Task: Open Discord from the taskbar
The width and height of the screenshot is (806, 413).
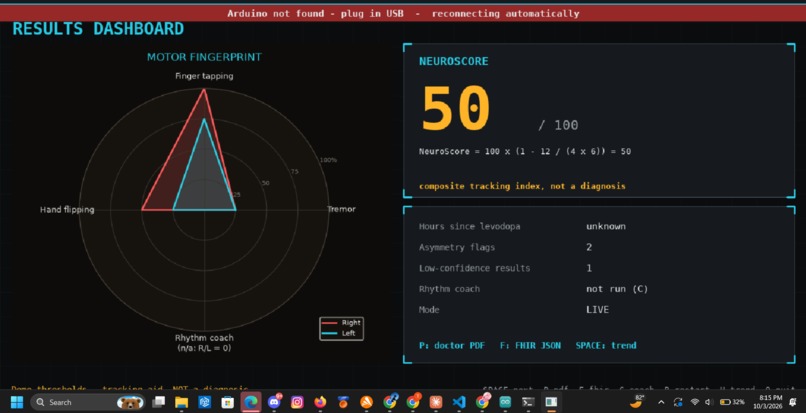Action: pyautogui.click(x=274, y=402)
